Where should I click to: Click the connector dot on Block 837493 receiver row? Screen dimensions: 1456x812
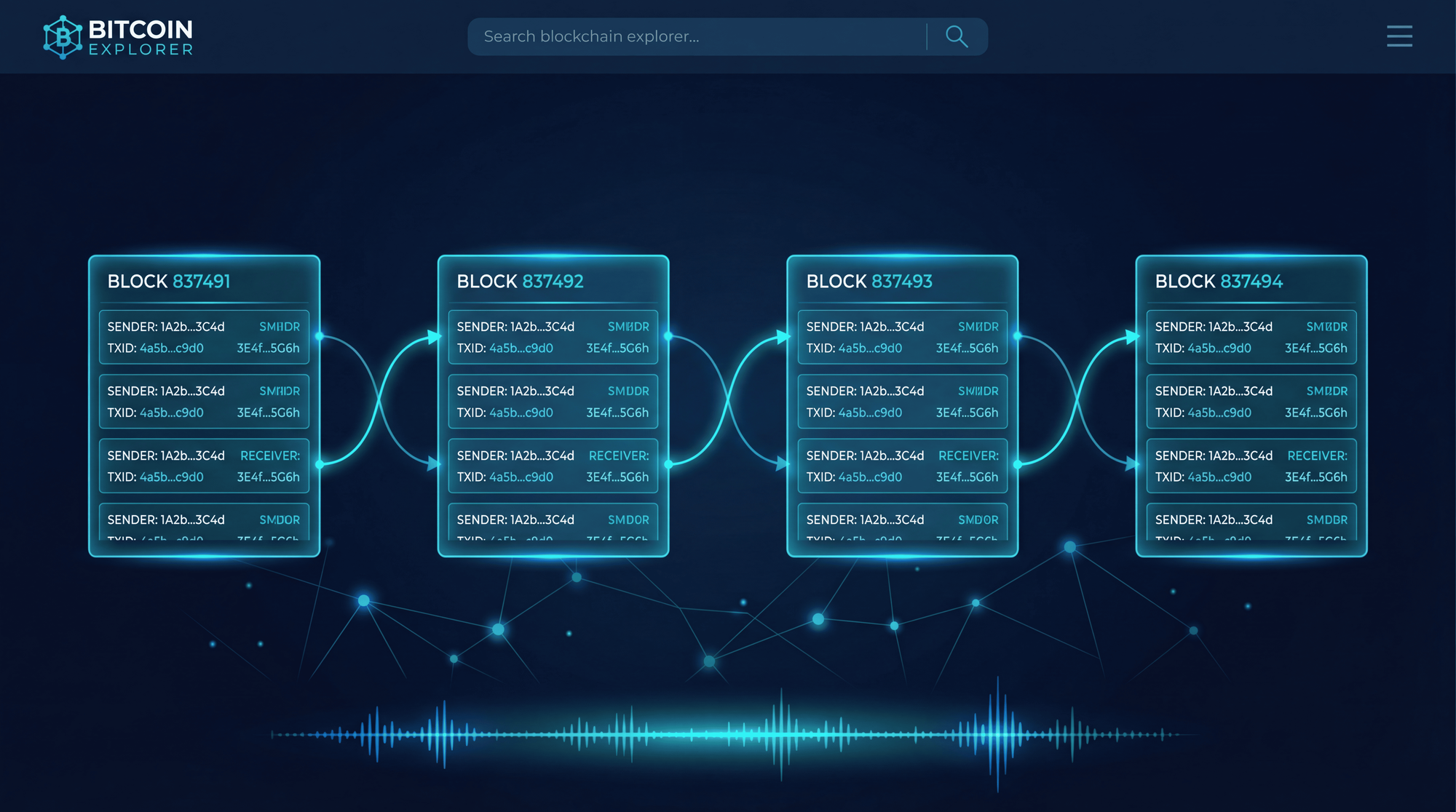[x=1018, y=463]
